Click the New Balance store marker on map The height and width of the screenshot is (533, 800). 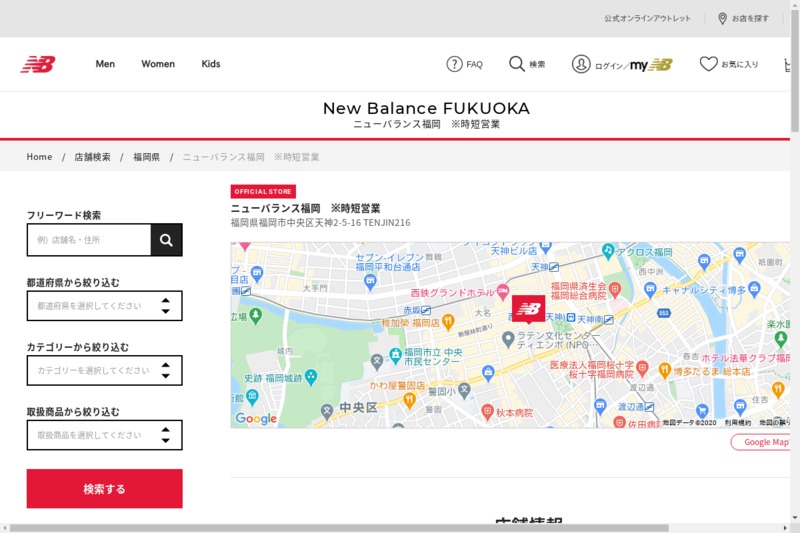pyautogui.click(x=528, y=309)
